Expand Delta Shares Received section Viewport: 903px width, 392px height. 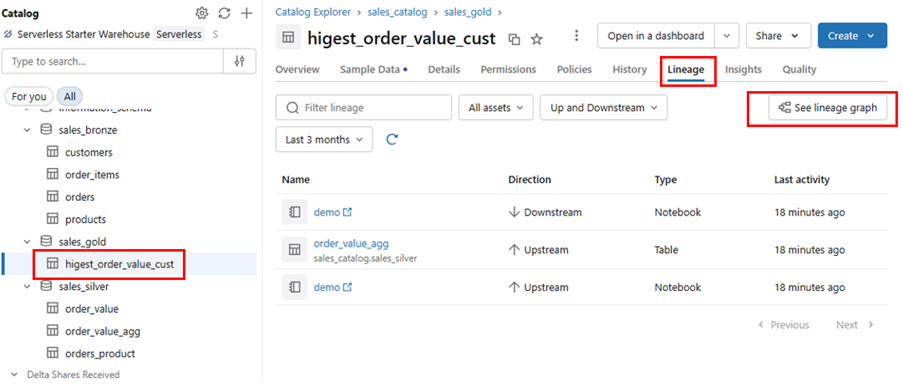coord(14,375)
